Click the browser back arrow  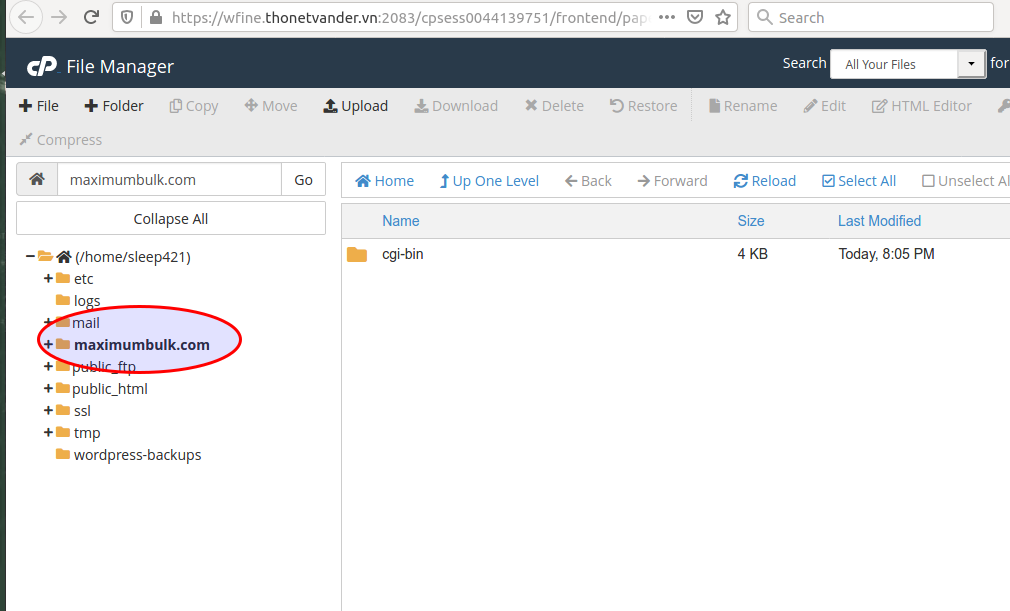[26, 17]
